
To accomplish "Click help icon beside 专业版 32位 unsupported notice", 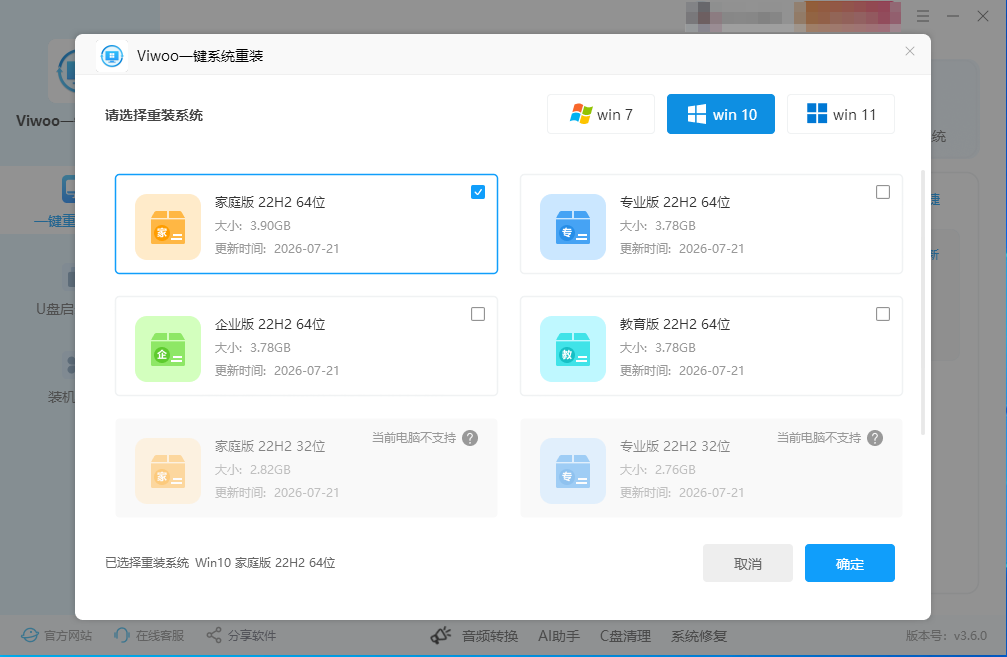I will [x=875, y=438].
